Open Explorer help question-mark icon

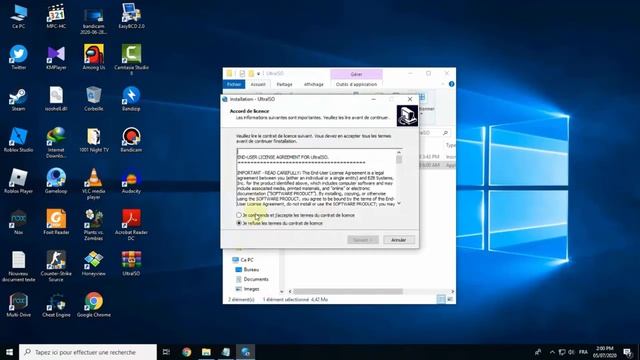(451, 84)
